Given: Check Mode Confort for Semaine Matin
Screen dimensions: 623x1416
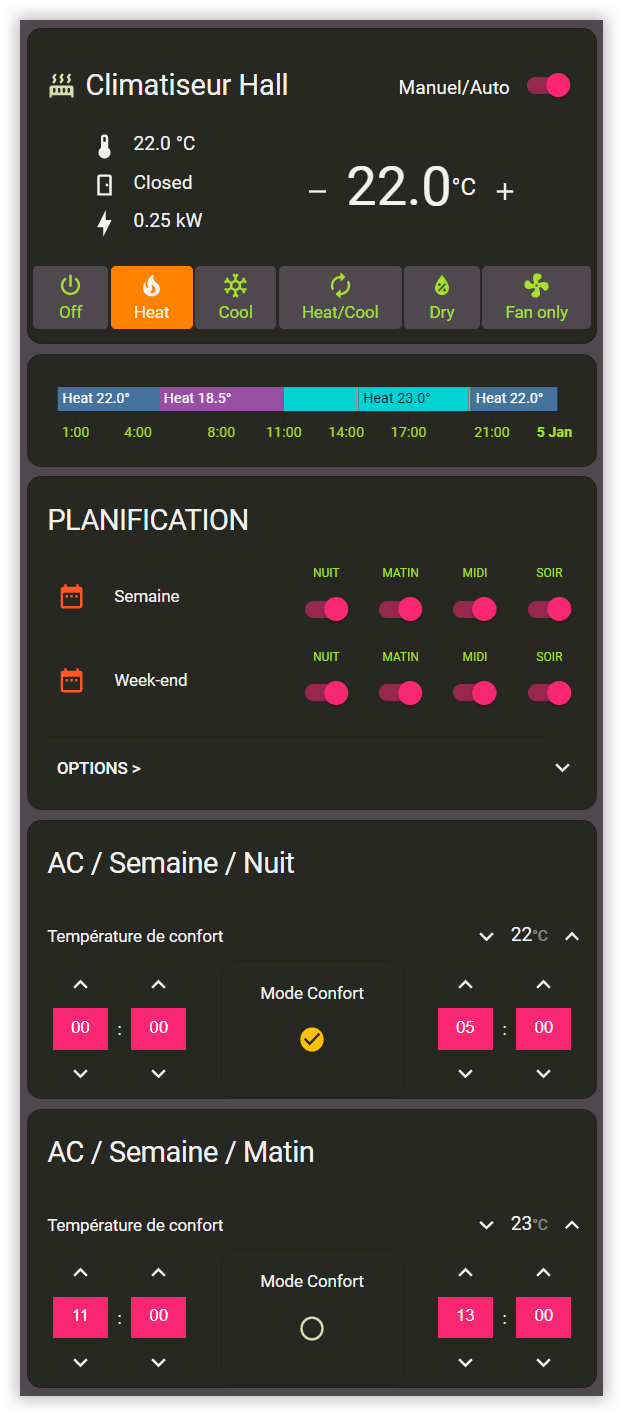Looking at the screenshot, I should [312, 1328].
